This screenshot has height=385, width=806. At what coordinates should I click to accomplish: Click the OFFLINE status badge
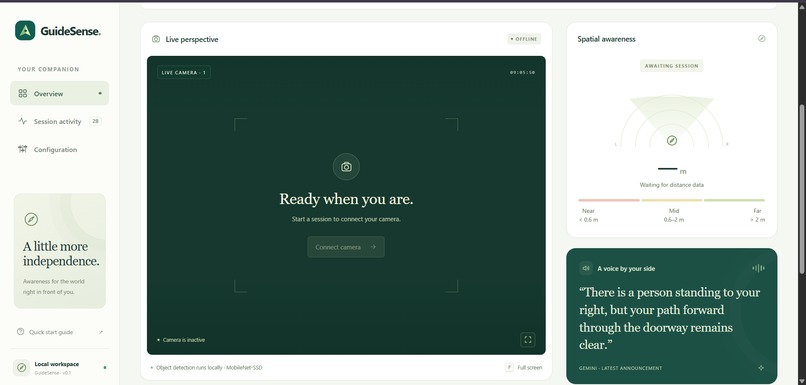524,39
